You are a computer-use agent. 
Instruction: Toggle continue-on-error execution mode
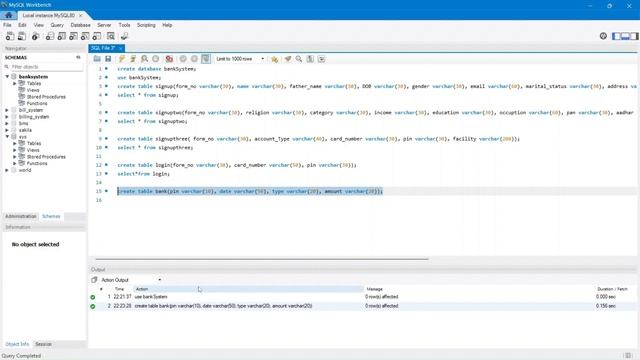169,59
